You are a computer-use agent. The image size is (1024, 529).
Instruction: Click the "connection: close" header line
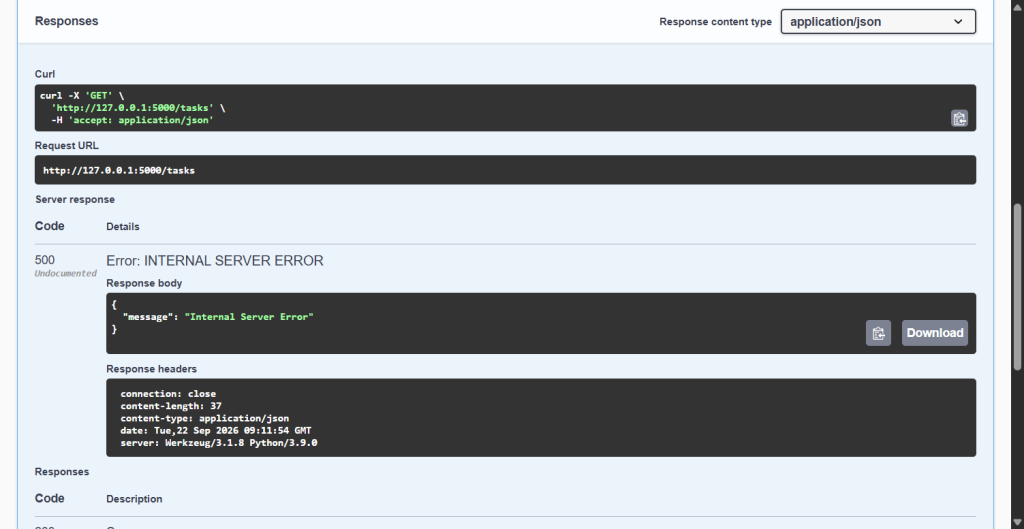(168, 394)
